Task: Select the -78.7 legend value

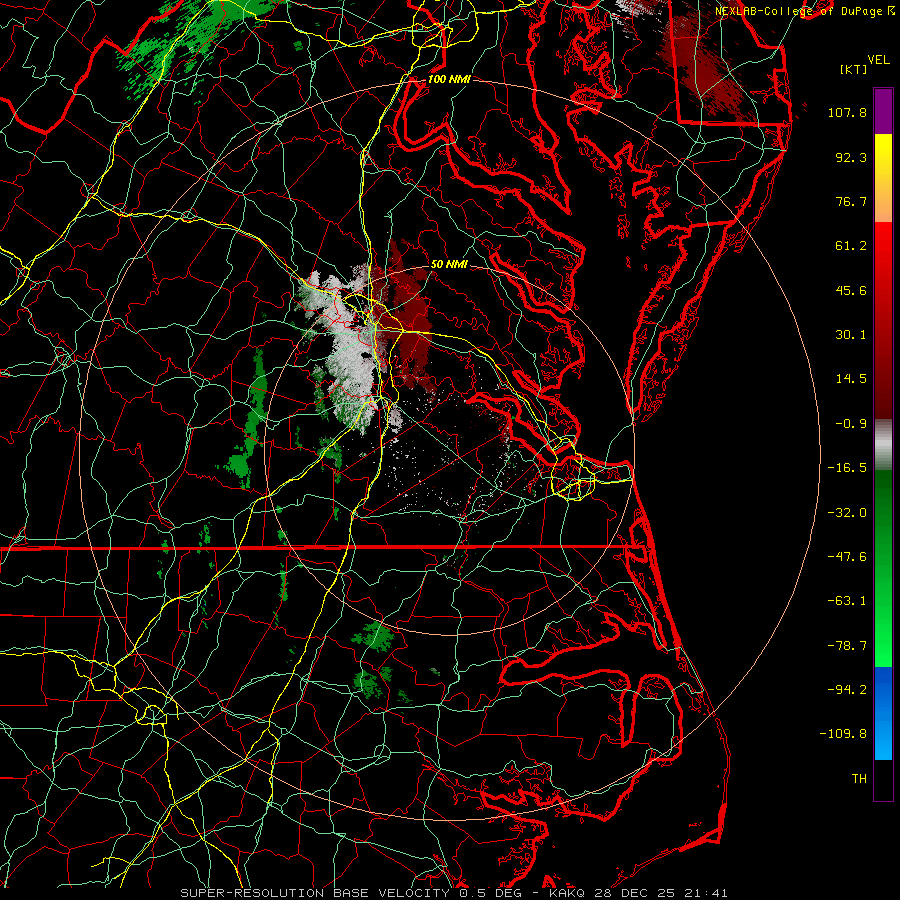Action: click(x=847, y=646)
